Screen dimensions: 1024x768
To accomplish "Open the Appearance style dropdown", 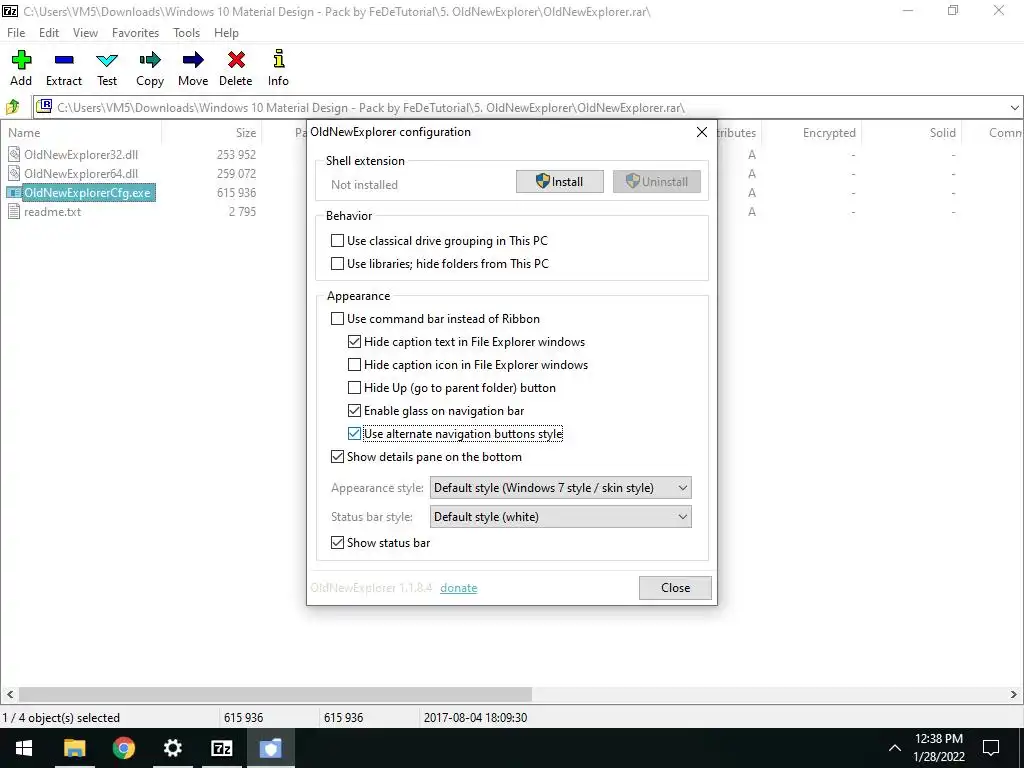I will coord(560,488).
